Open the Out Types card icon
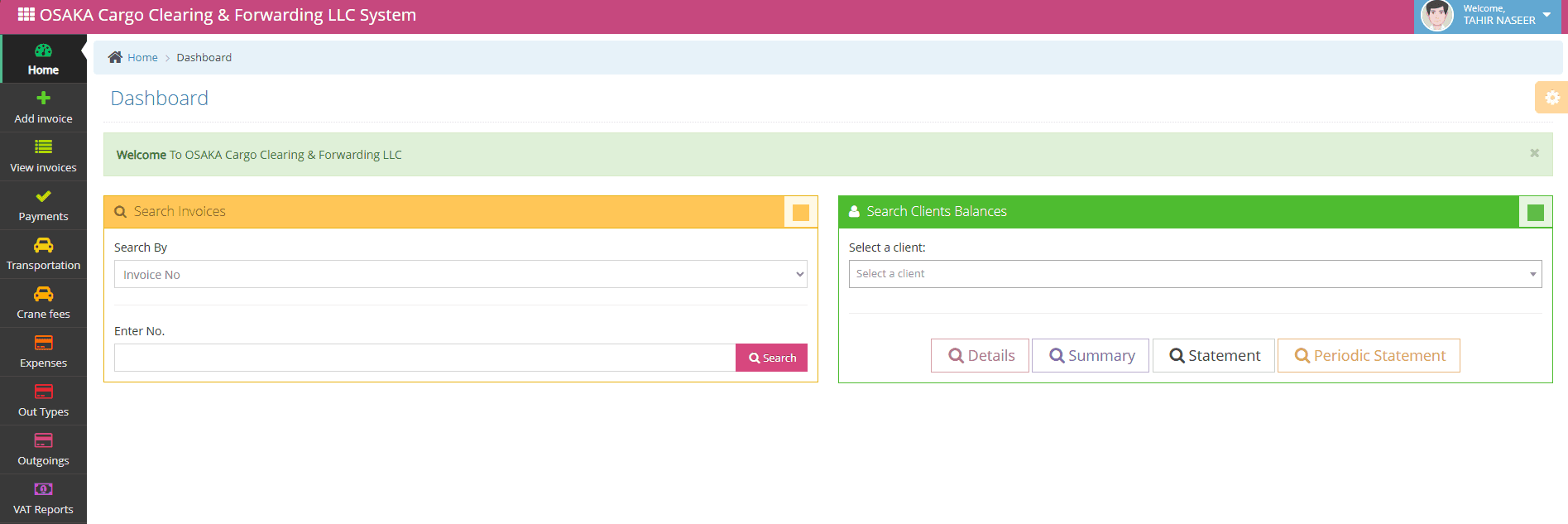The image size is (1568, 524). pyautogui.click(x=43, y=392)
